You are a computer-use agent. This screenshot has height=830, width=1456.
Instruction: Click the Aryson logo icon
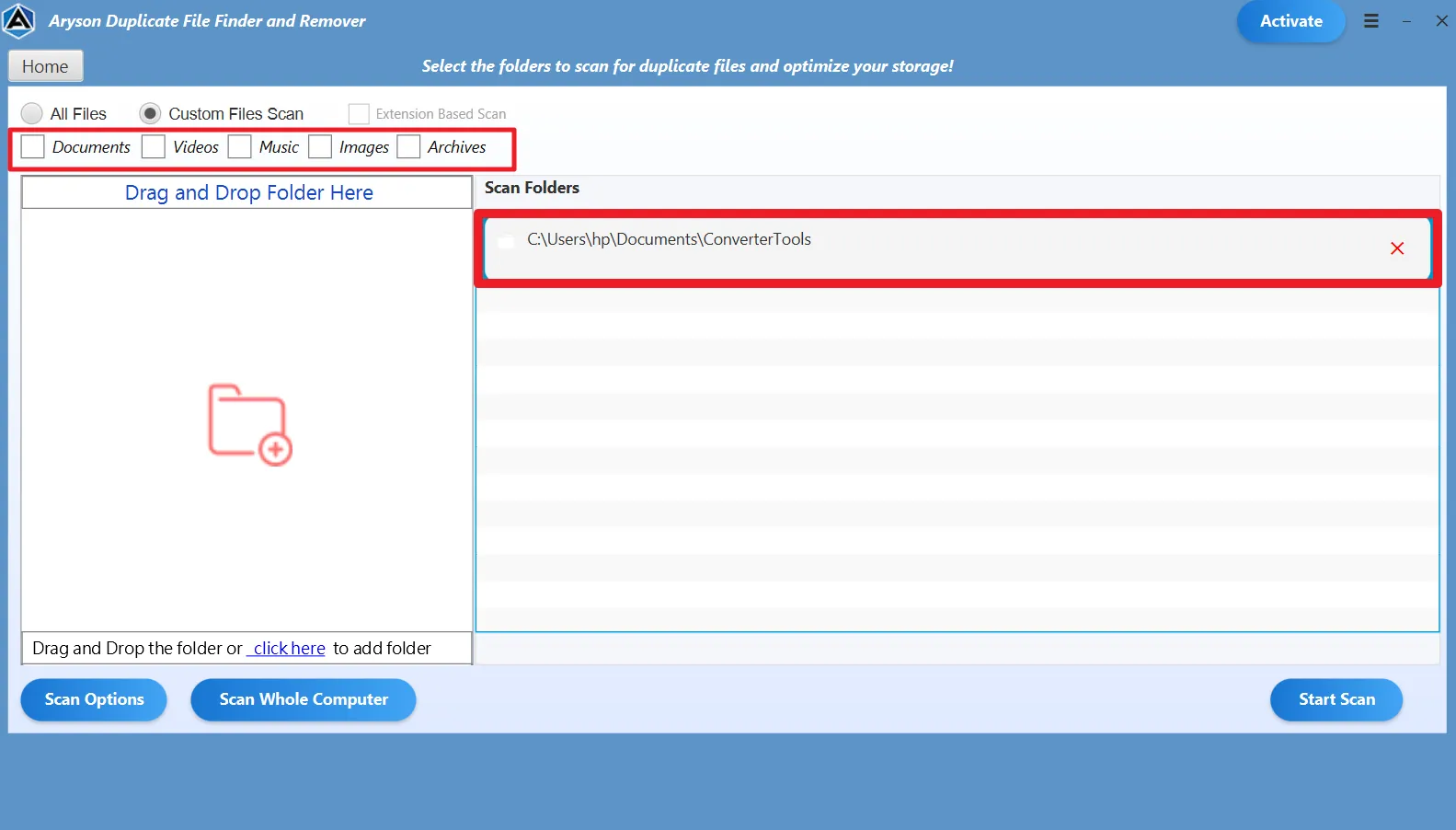tap(18, 21)
